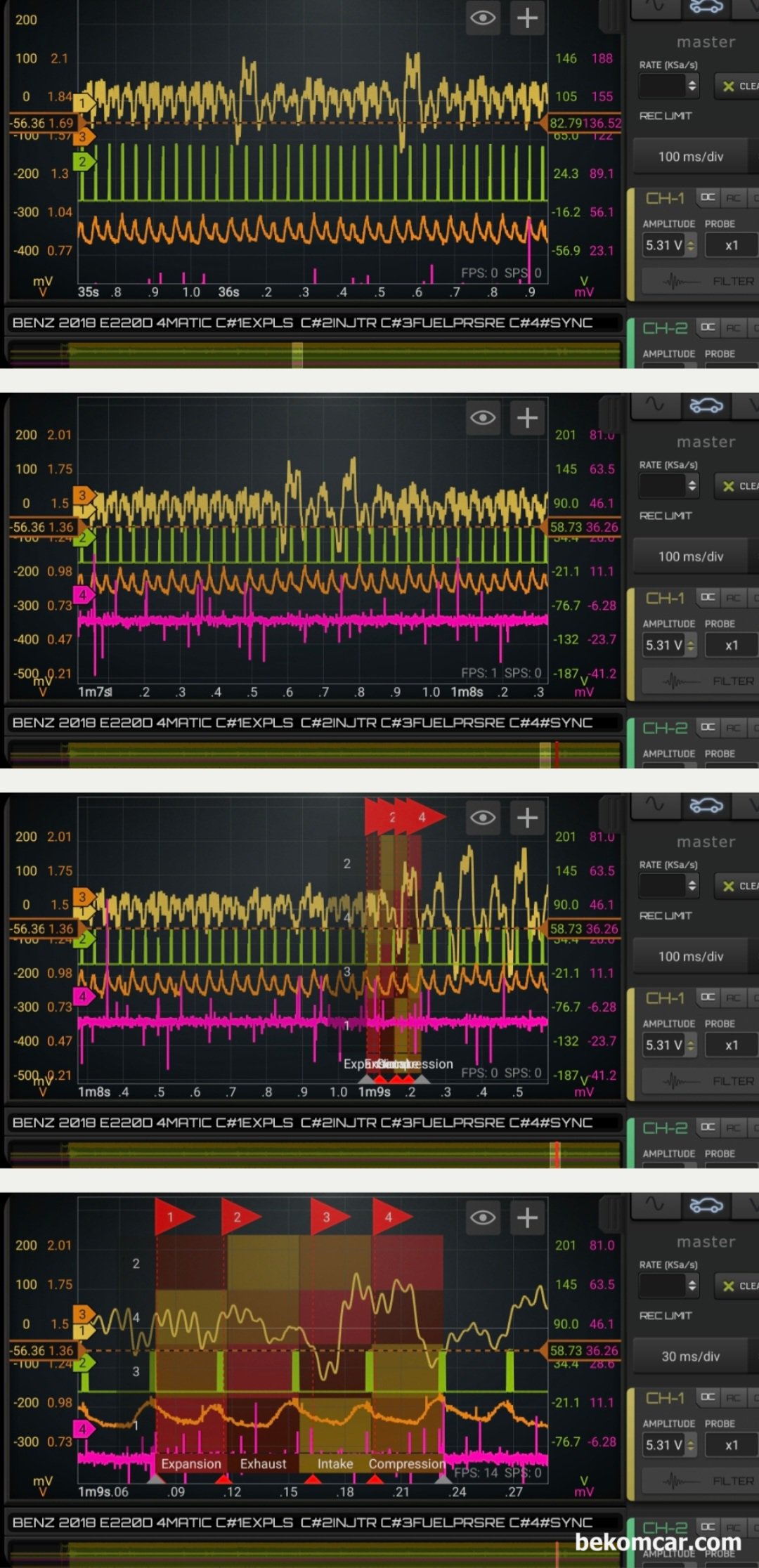The width and height of the screenshot is (759, 1568).
Task: Enable CH-1 DC coupling beside the 35s chart
Action: click(708, 197)
